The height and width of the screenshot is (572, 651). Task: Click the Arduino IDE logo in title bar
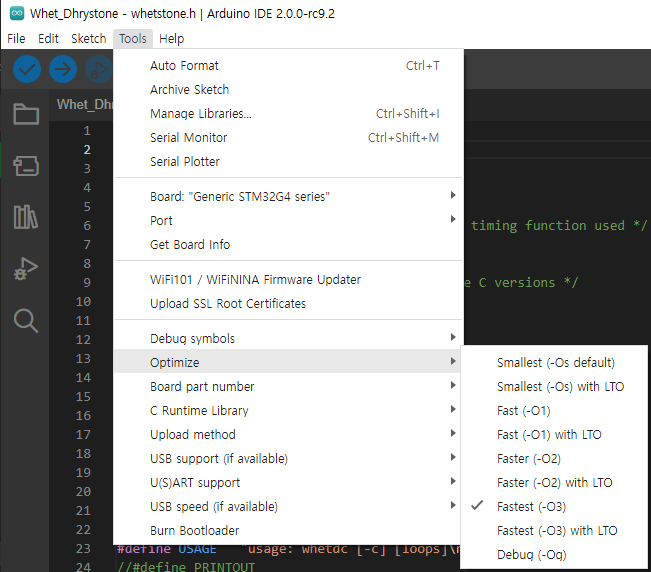pyautogui.click(x=17, y=13)
